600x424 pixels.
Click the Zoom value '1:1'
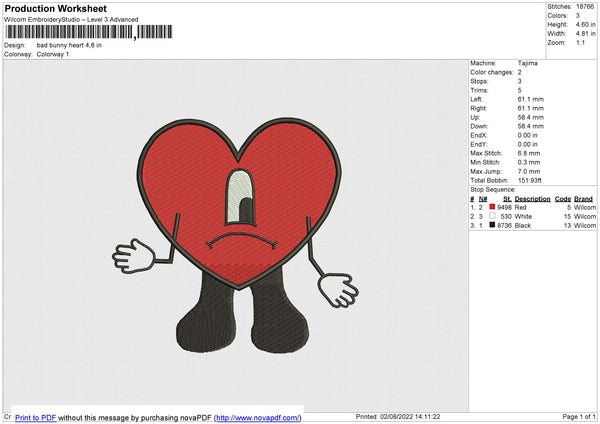click(580, 43)
